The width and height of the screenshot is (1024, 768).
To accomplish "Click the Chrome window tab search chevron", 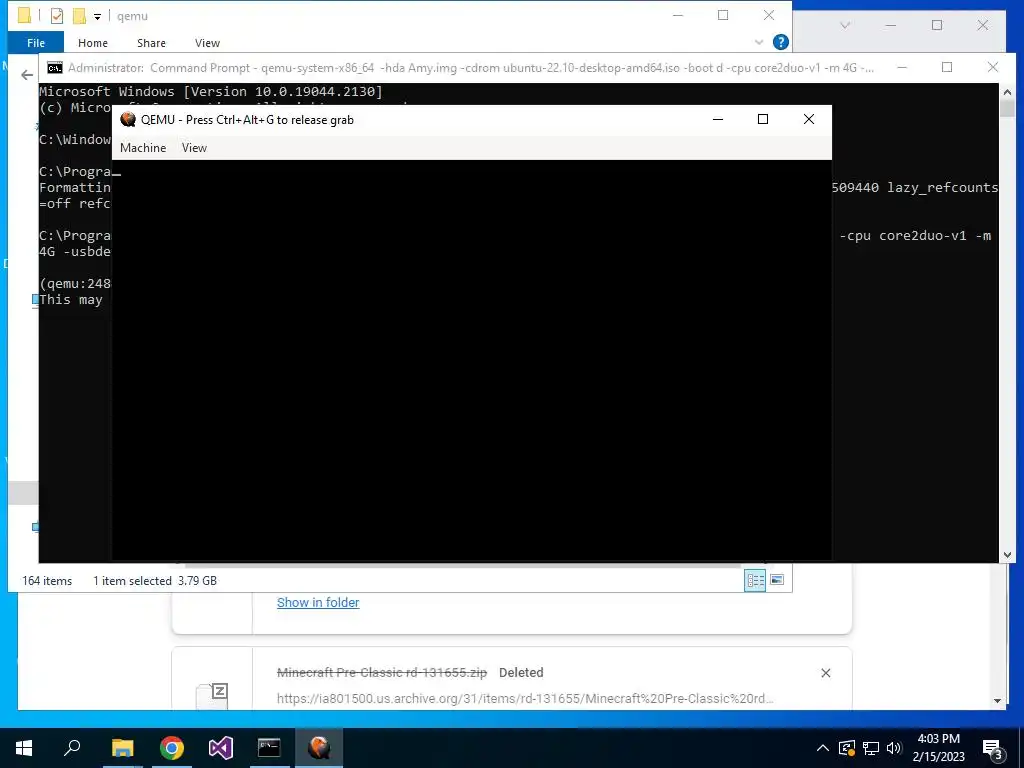I will pos(845,25).
